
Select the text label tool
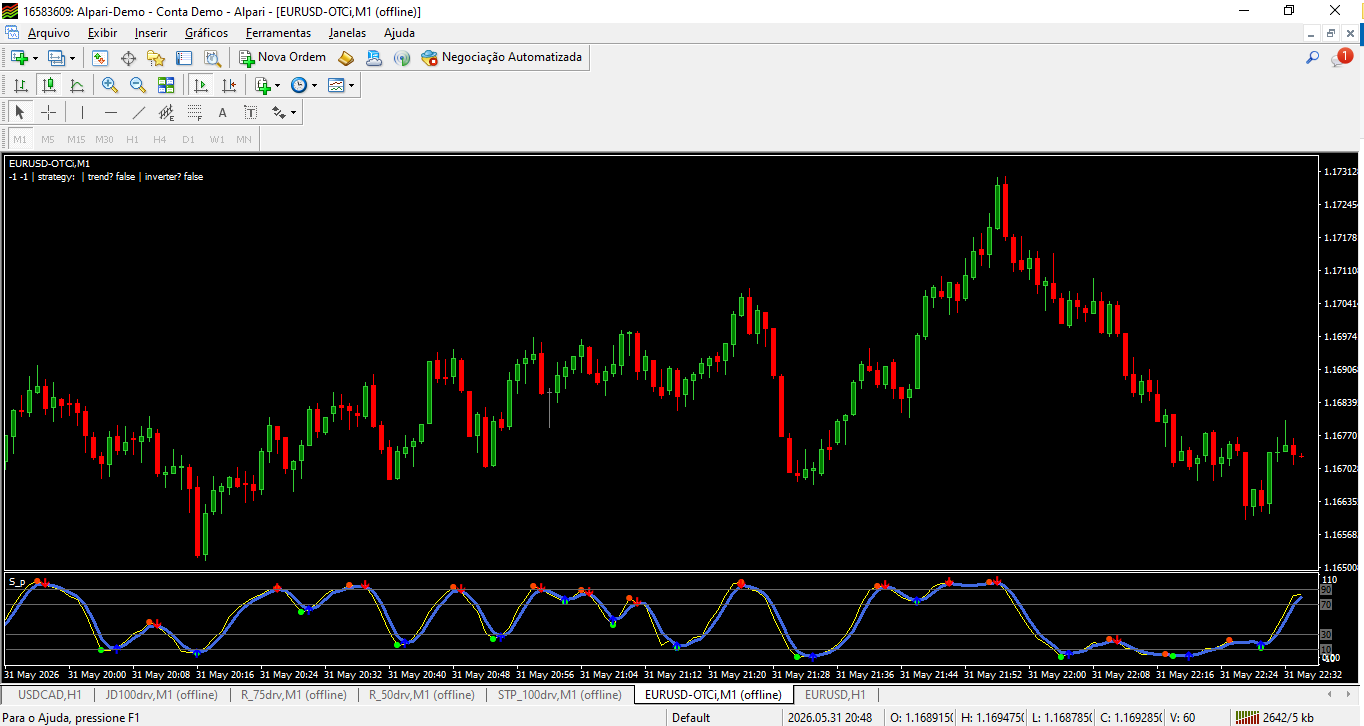point(250,113)
